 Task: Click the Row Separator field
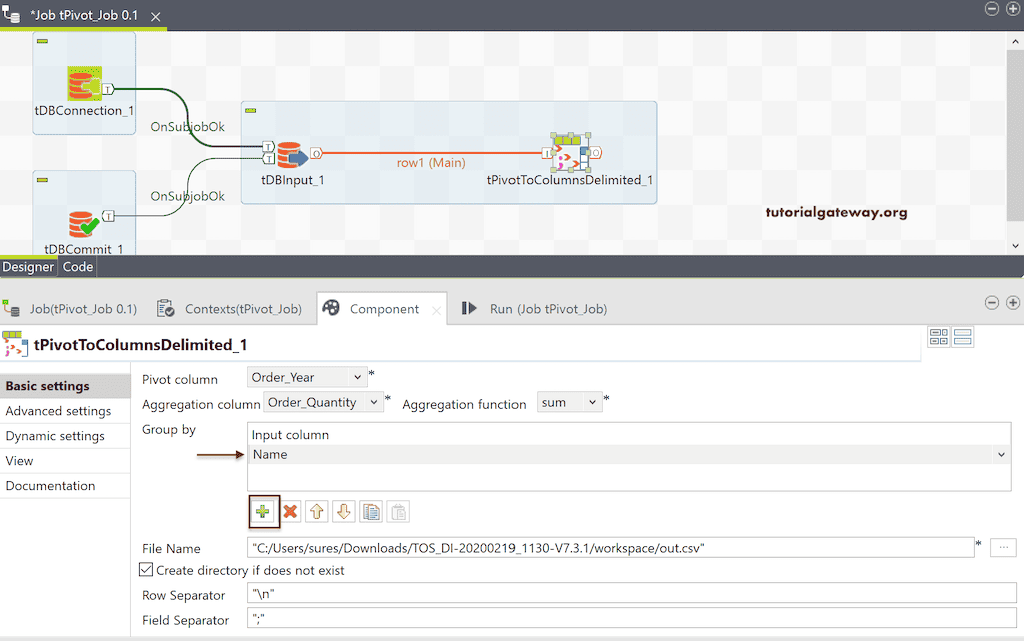pyautogui.click(x=632, y=593)
